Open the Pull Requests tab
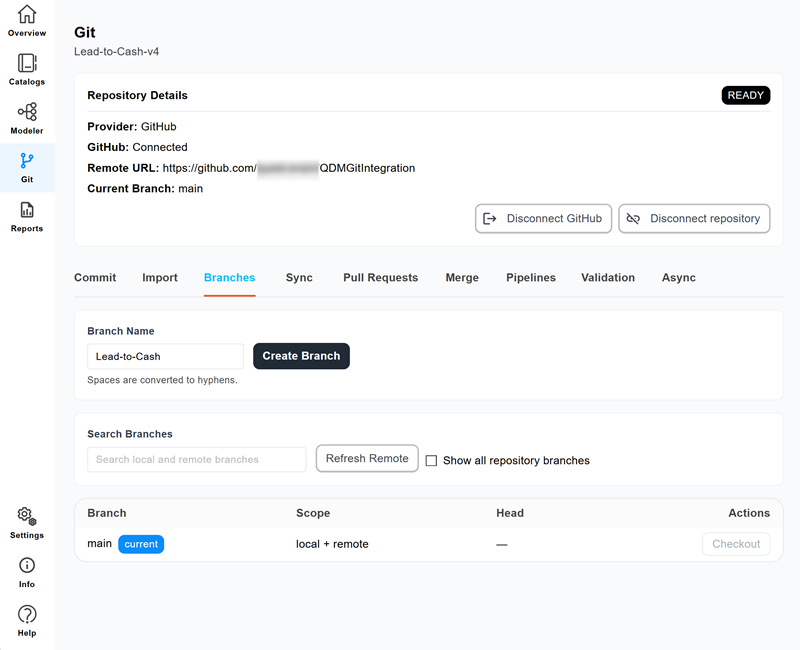Viewport: 800px width, 650px height. click(x=381, y=278)
